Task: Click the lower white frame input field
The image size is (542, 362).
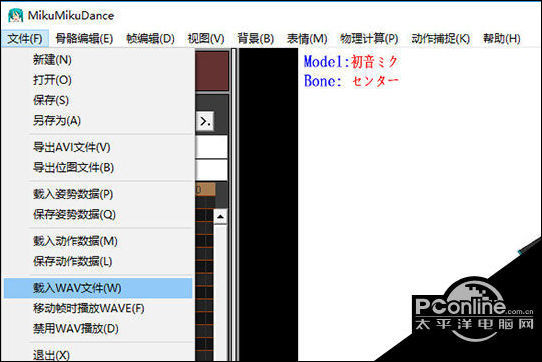Action: pyautogui.click(x=212, y=170)
